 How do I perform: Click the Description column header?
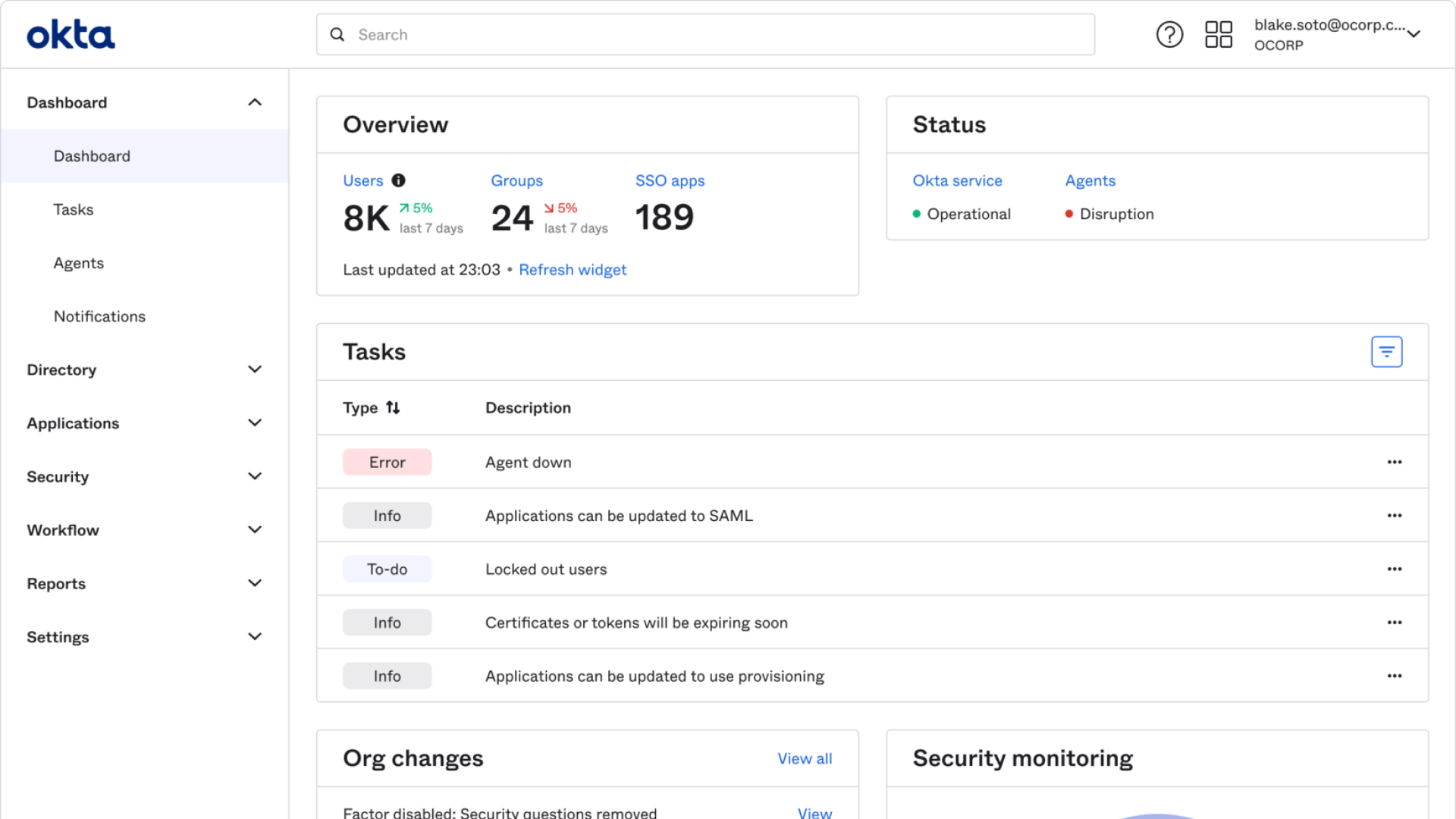528,408
